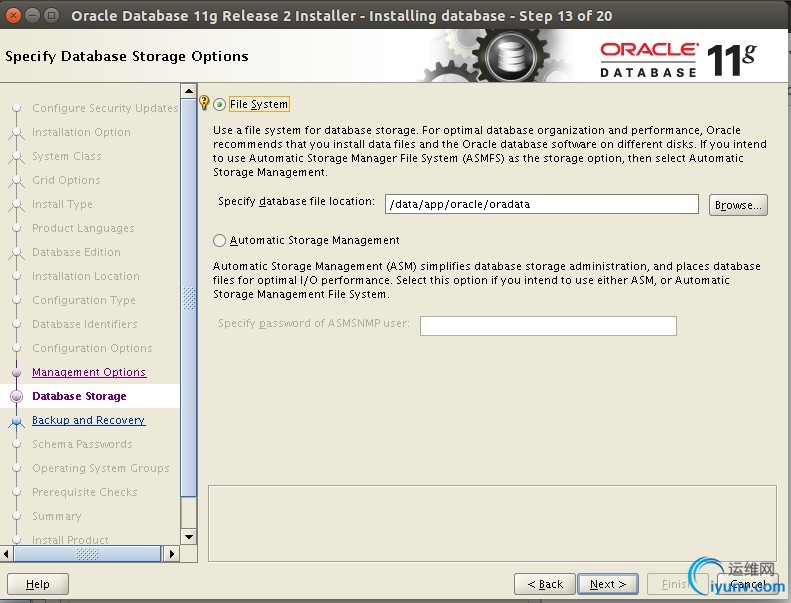Click the Help button

coord(38,584)
